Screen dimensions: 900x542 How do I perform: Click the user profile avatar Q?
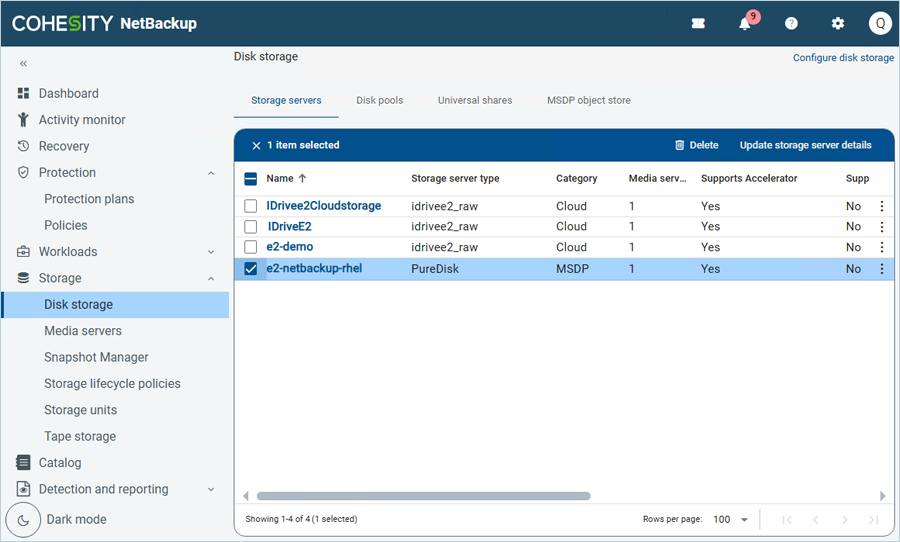click(879, 24)
